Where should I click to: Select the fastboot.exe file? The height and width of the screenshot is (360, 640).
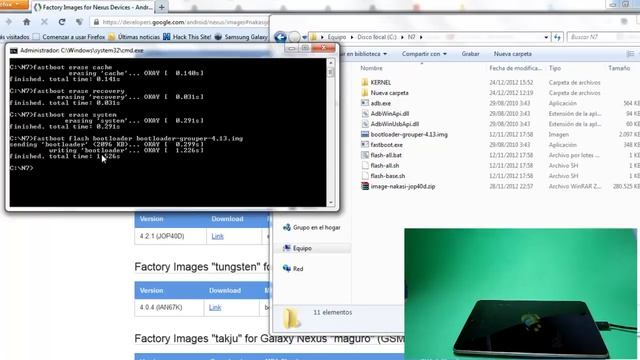(x=386, y=145)
